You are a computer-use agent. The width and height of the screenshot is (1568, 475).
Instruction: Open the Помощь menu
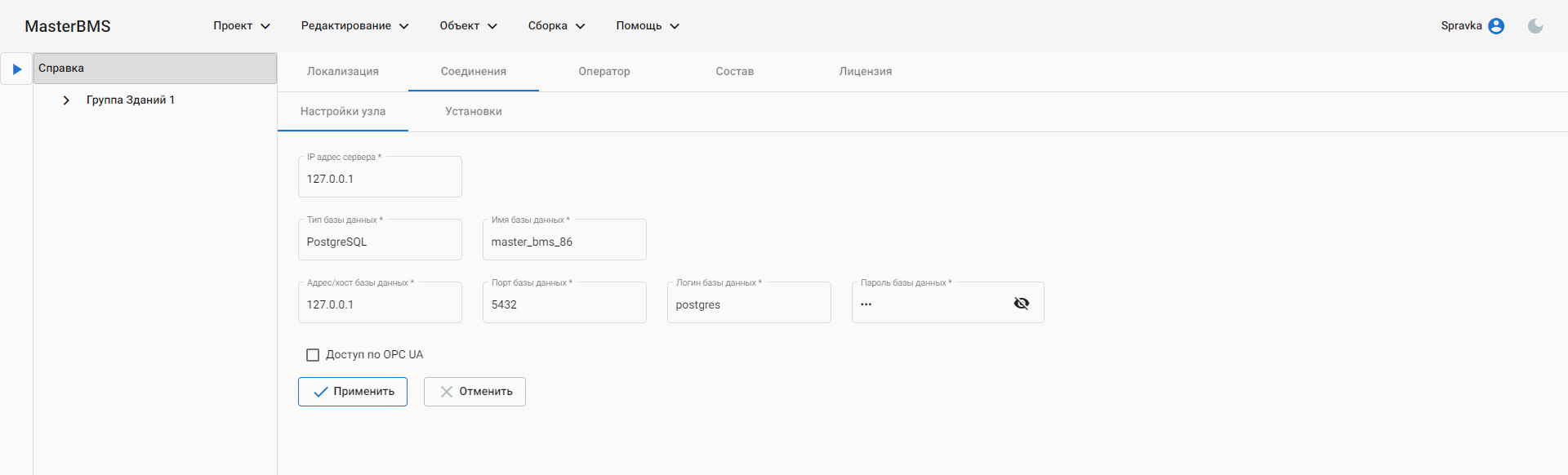click(x=648, y=26)
